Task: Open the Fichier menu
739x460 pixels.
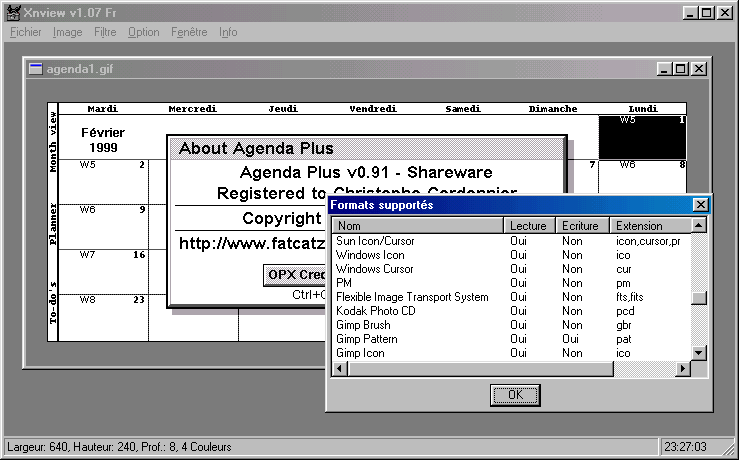Action: [25, 32]
